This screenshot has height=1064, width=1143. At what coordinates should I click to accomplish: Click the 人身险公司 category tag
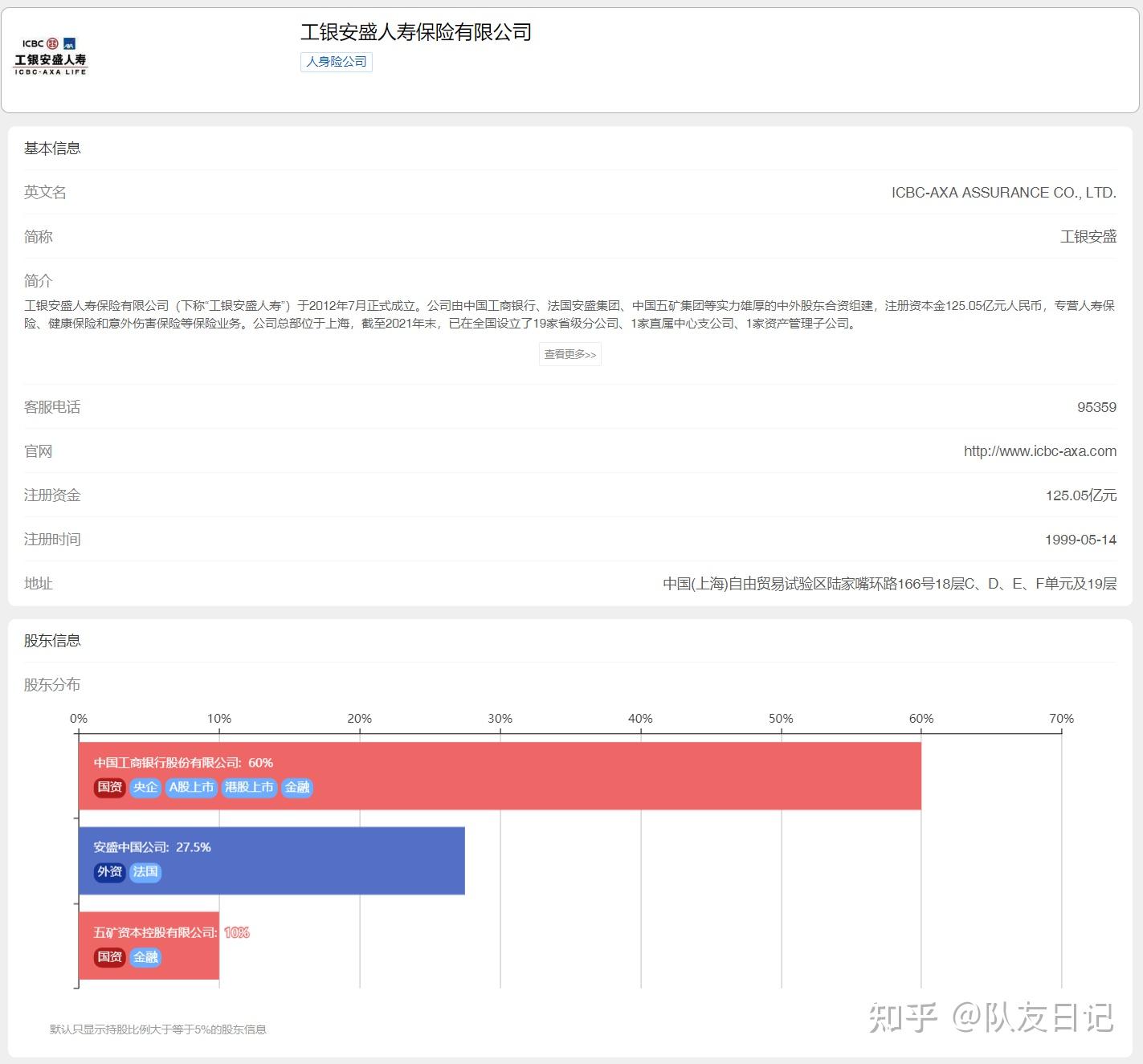pos(337,62)
